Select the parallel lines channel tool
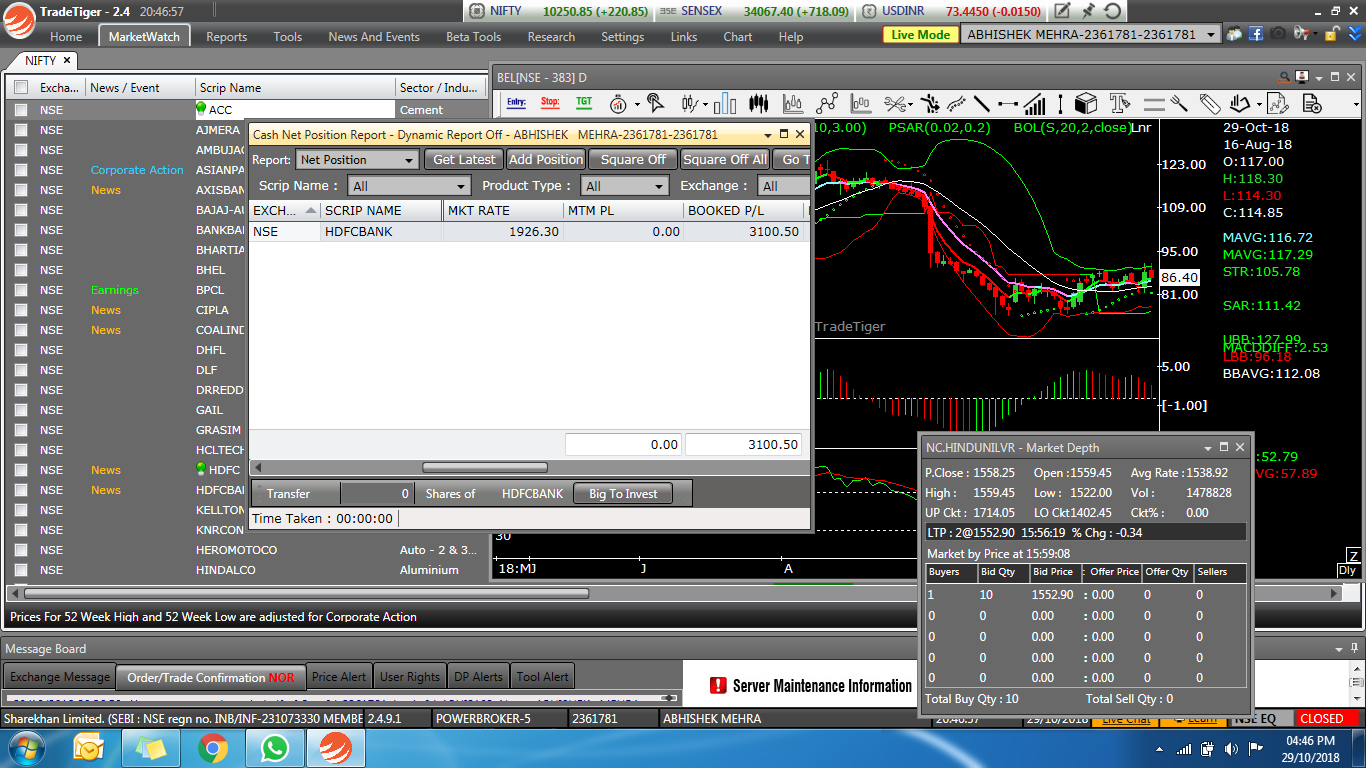This screenshot has height=768, width=1366. (1154, 104)
